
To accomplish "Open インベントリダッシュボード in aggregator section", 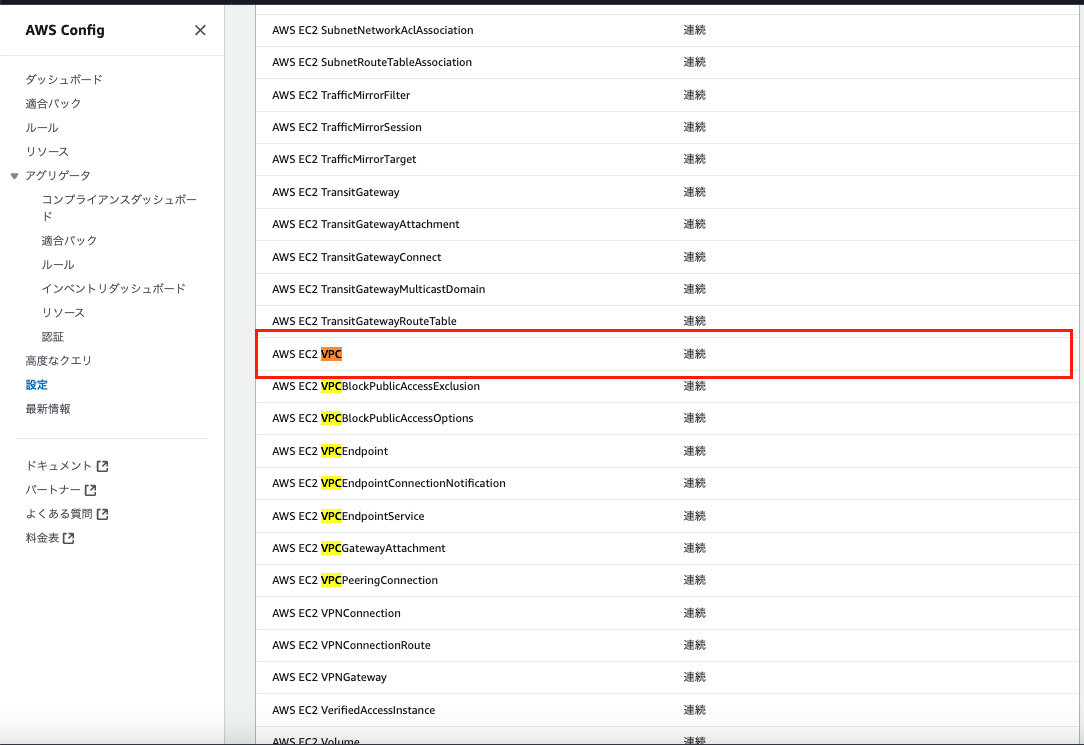I will point(113,288).
